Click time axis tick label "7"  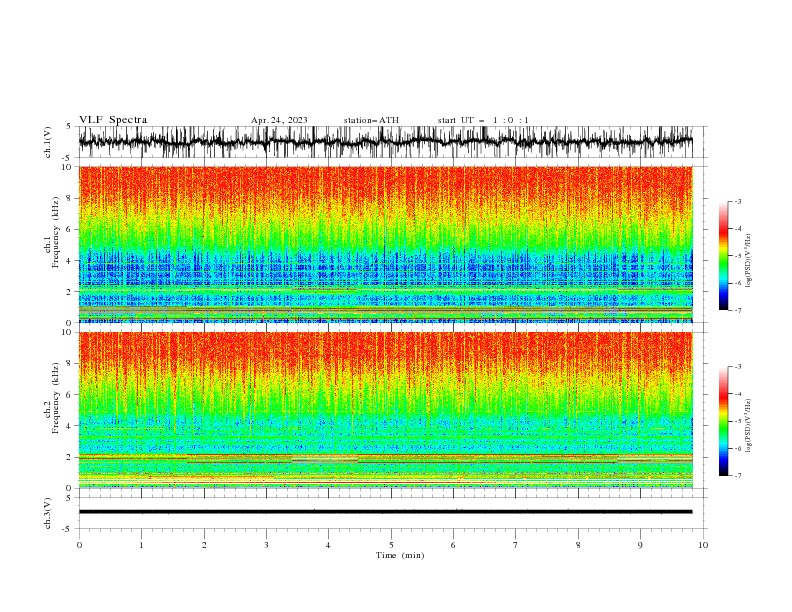pos(516,545)
